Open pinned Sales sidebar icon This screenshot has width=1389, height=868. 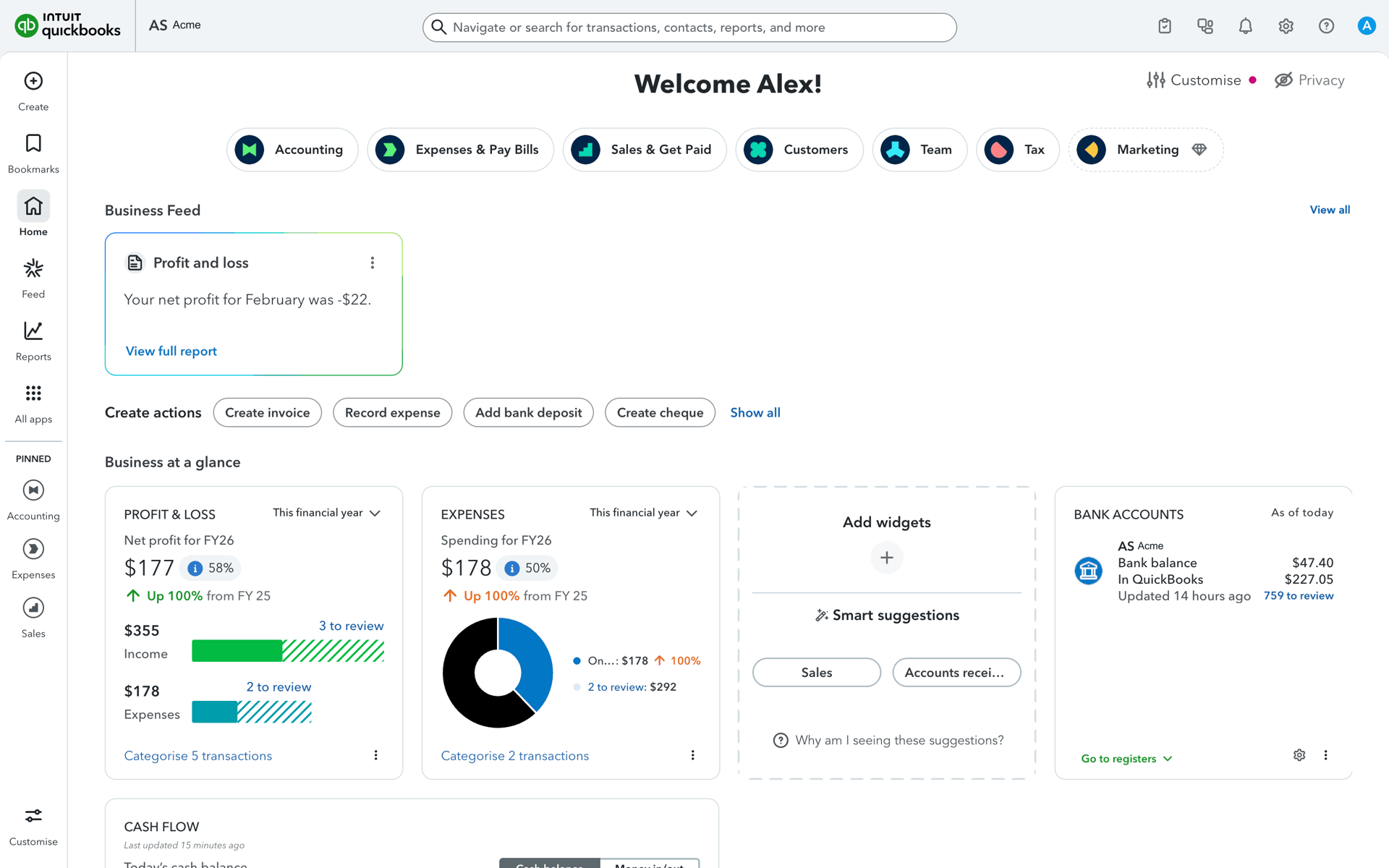click(33, 608)
